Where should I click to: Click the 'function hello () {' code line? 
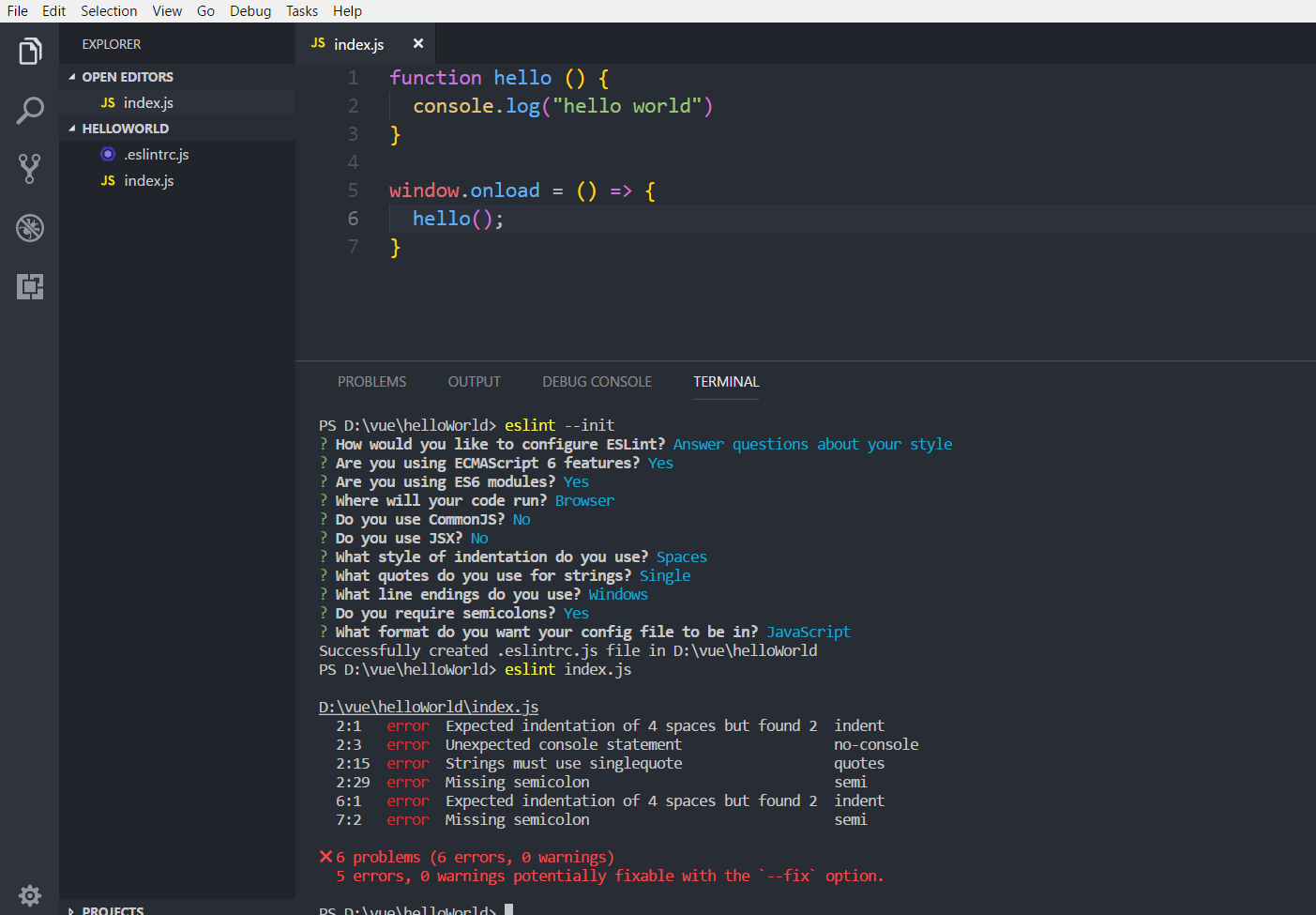(x=499, y=78)
